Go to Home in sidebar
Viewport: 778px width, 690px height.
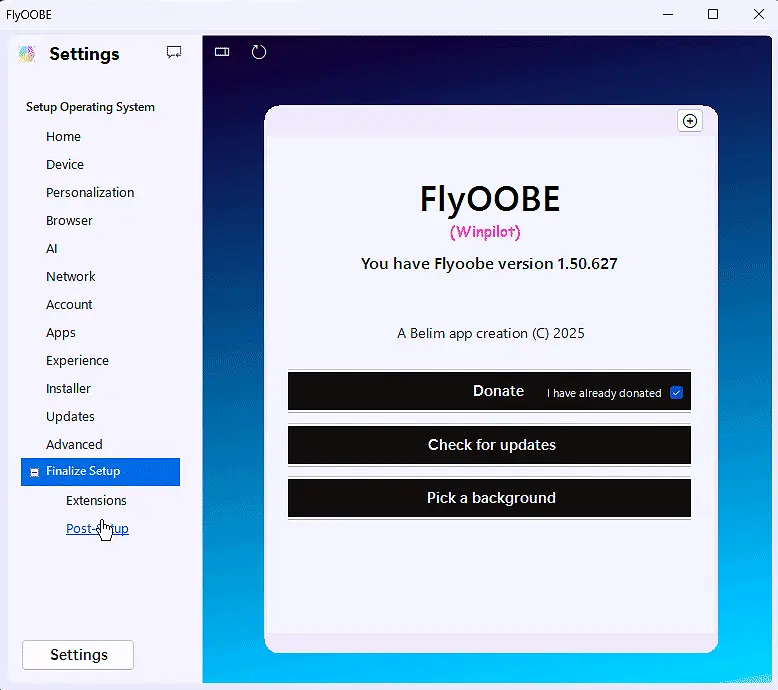[x=63, y=136]
